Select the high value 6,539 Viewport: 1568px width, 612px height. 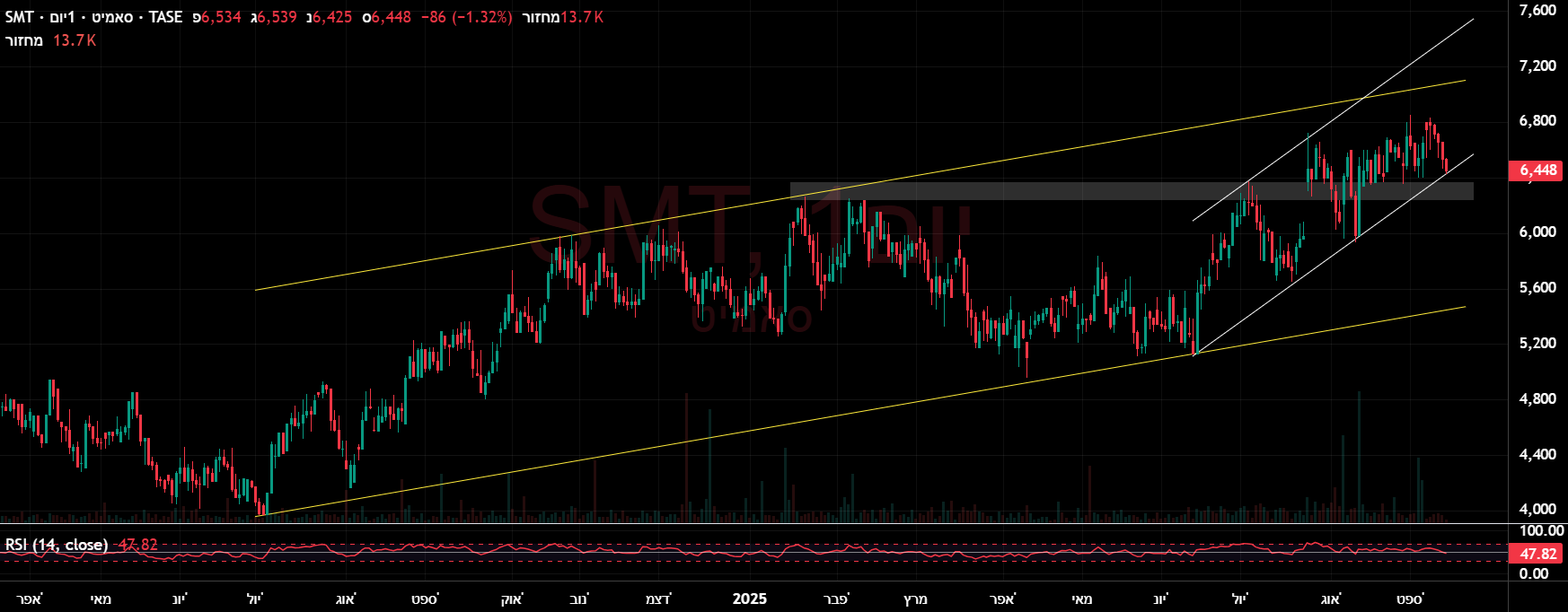click(x=277, y=17)
